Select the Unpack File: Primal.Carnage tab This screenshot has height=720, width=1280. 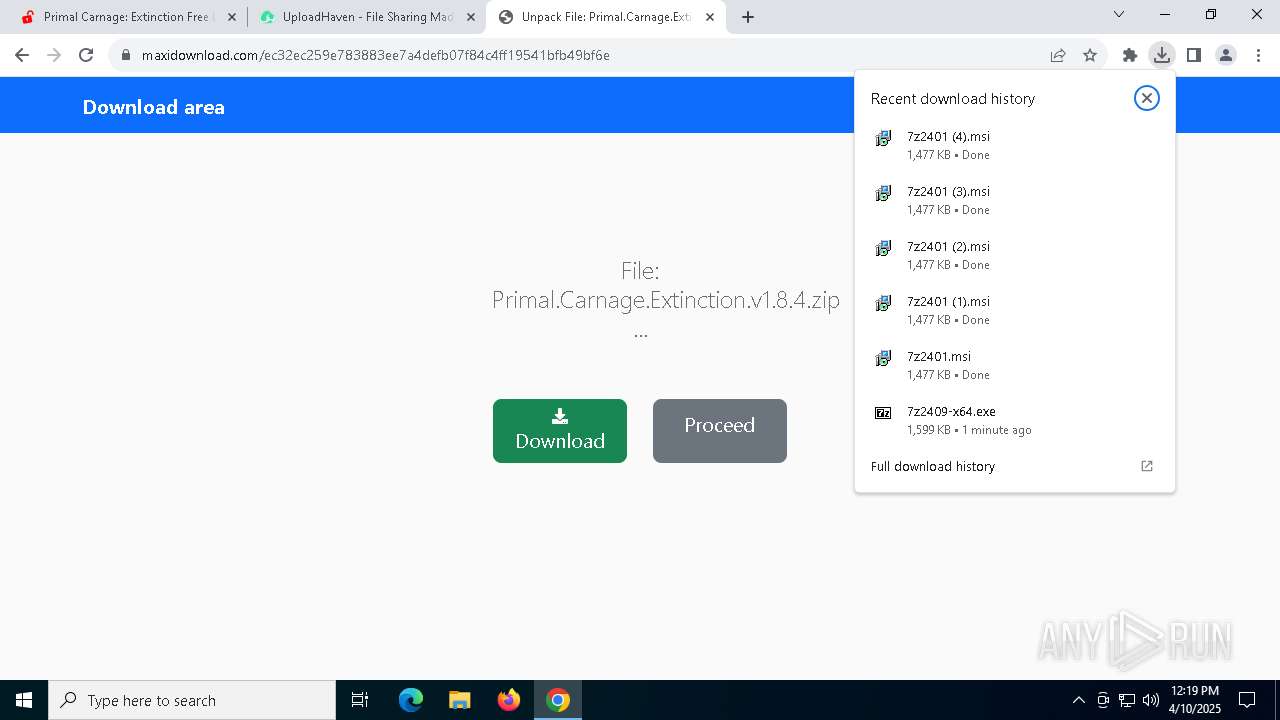(x=606, y=17)
